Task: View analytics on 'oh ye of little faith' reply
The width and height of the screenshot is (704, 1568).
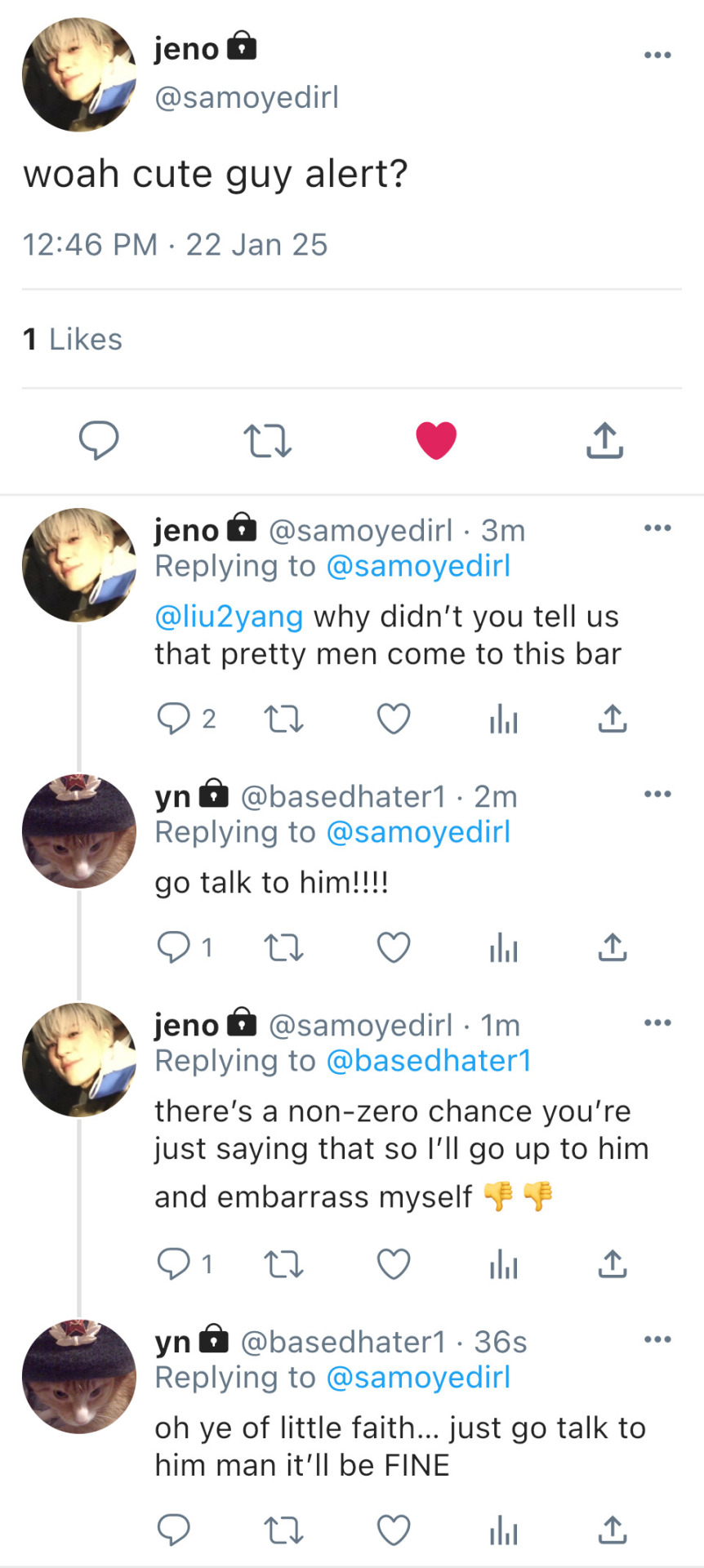Action: click(503, 1530)
